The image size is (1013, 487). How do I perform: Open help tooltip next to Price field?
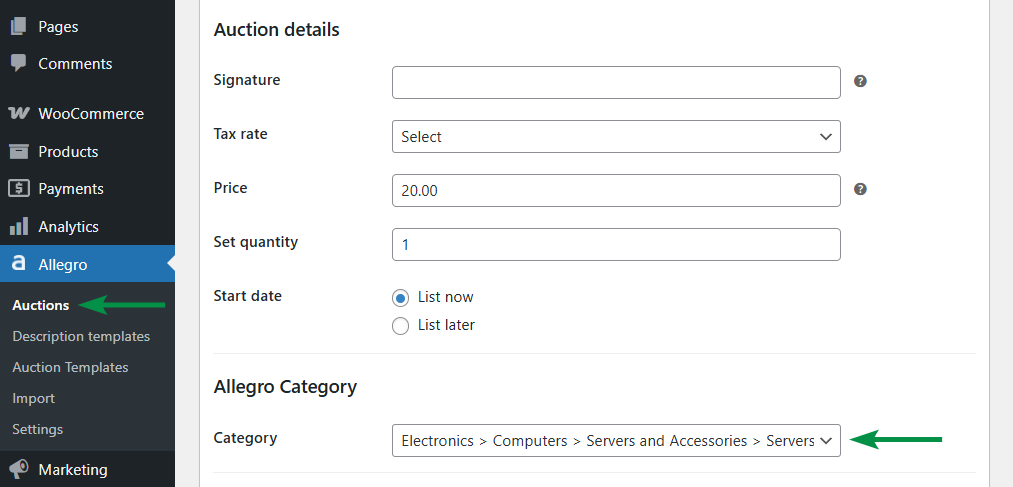pos(860,189)
